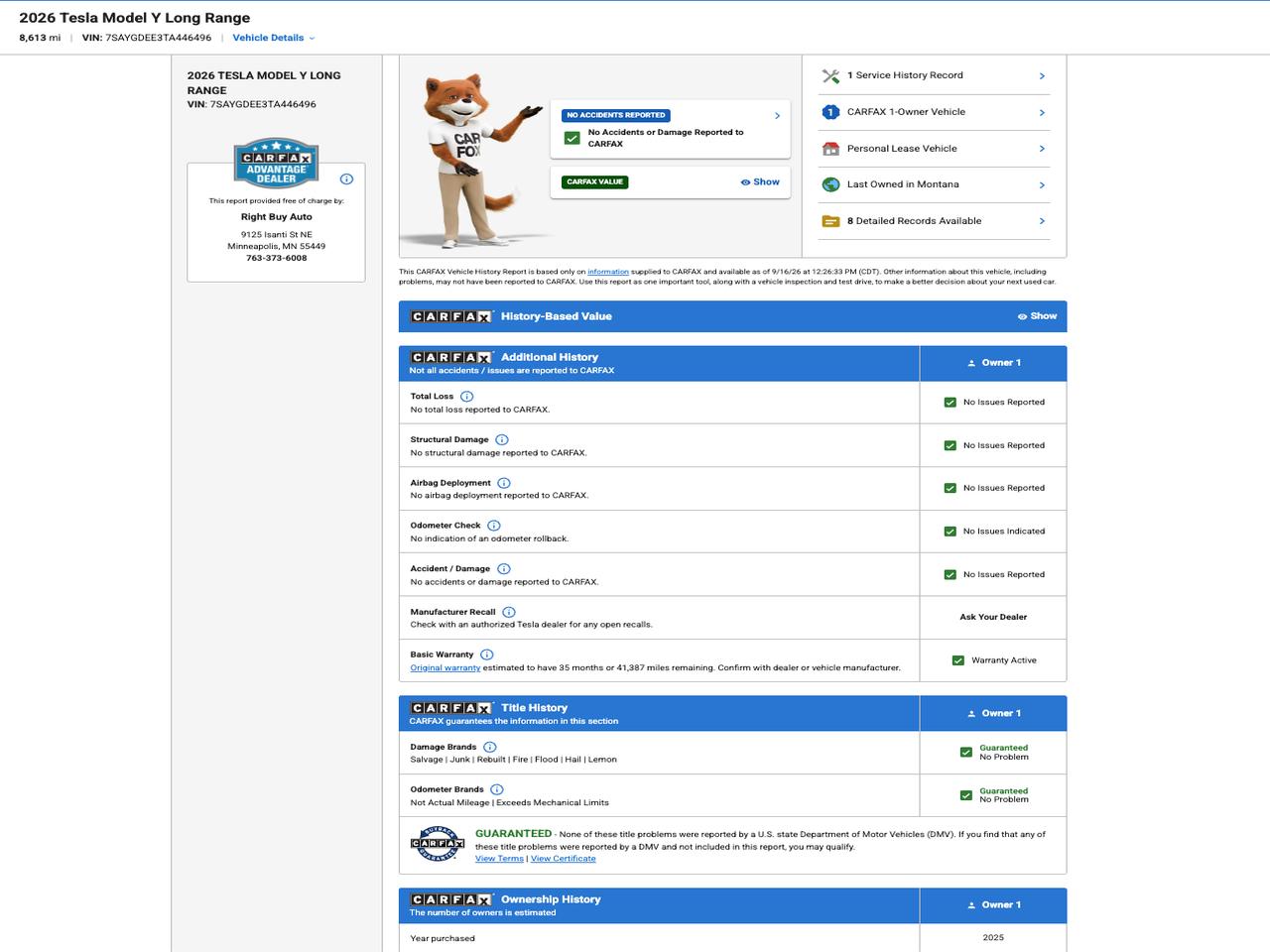The height and width of the screenshot is (952, 1270).
Task: Click Total Loss No Issues Reported checkmark
Action: point(951,403)
